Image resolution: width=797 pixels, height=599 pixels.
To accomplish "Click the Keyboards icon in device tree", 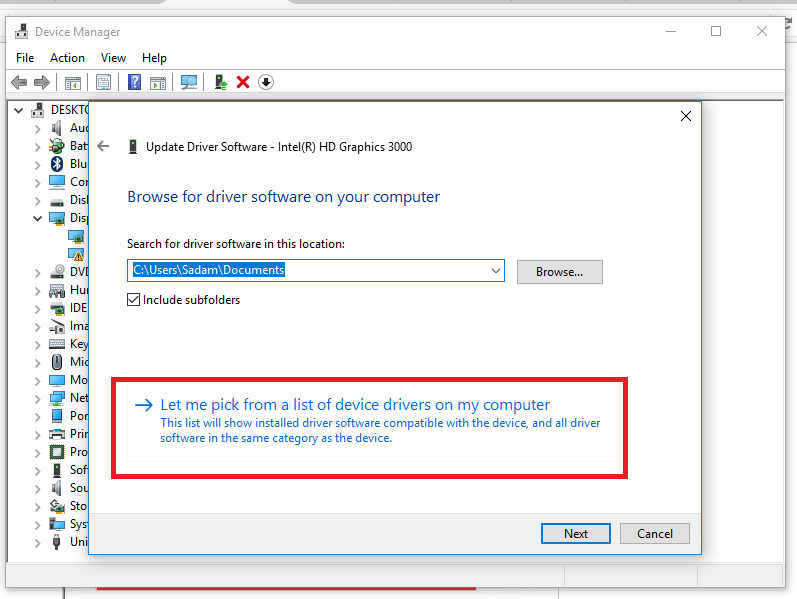I will pos(57,344).
